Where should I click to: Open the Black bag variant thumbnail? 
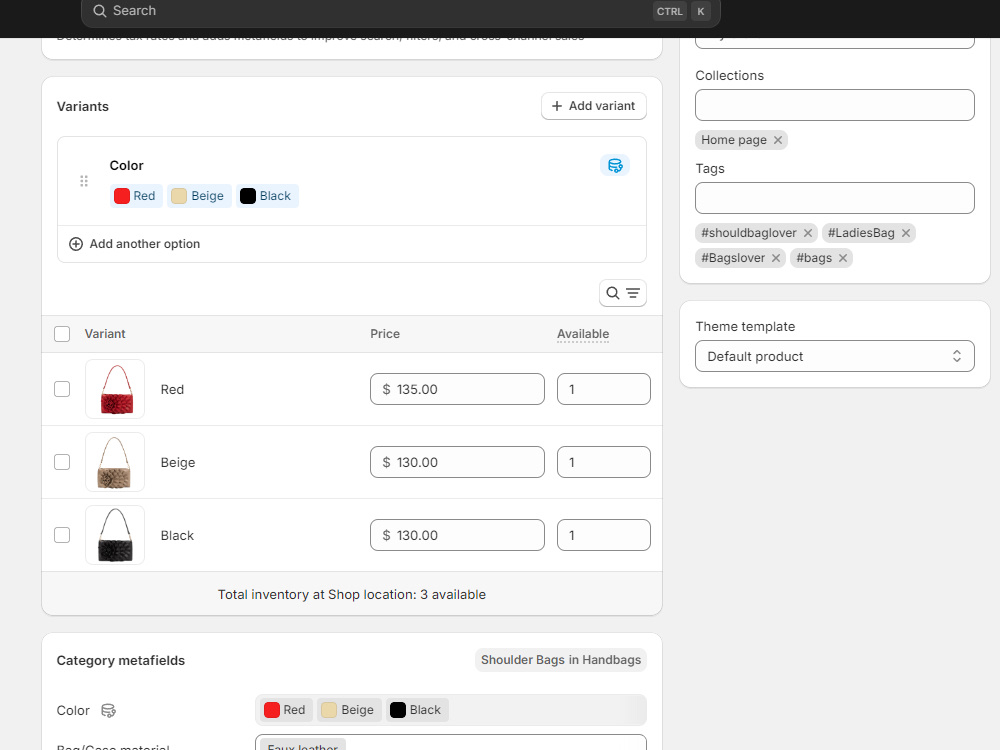[115, 535]
